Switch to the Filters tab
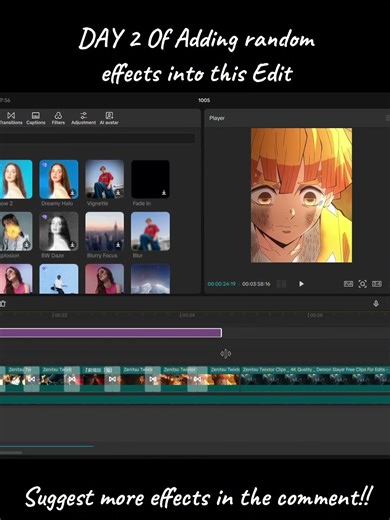The image size is (390, 520). (58, 118)
